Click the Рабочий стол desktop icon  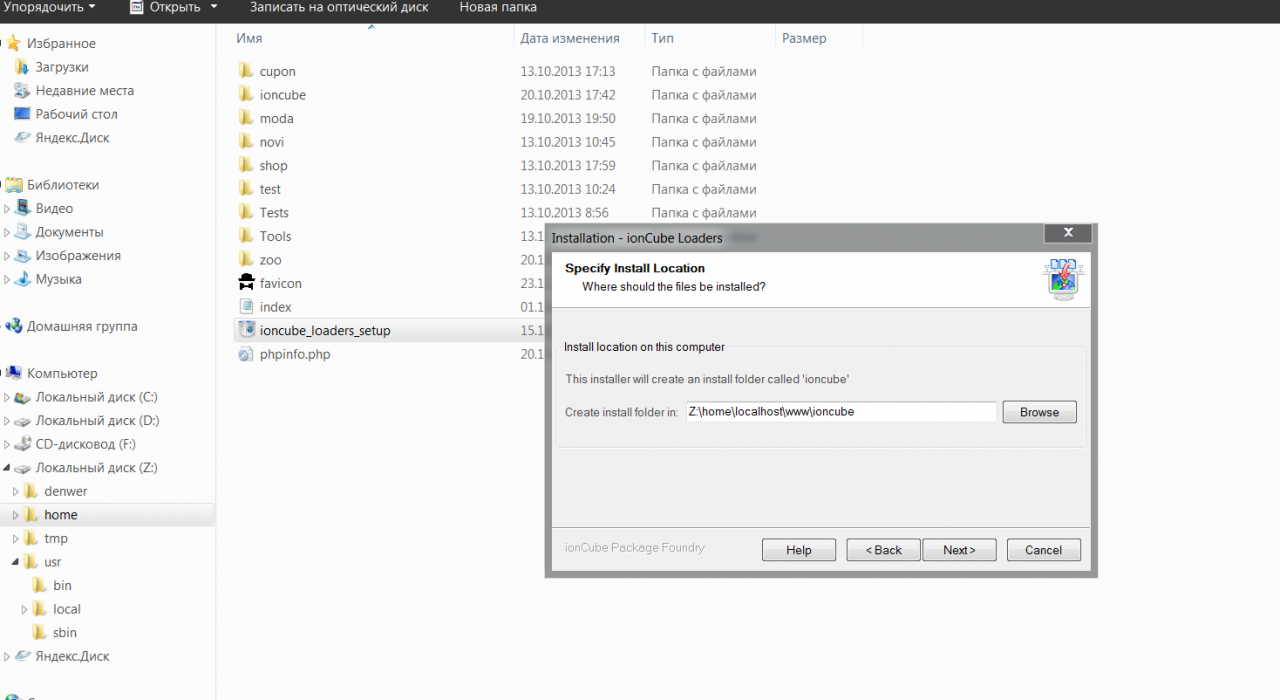(22, 114)
